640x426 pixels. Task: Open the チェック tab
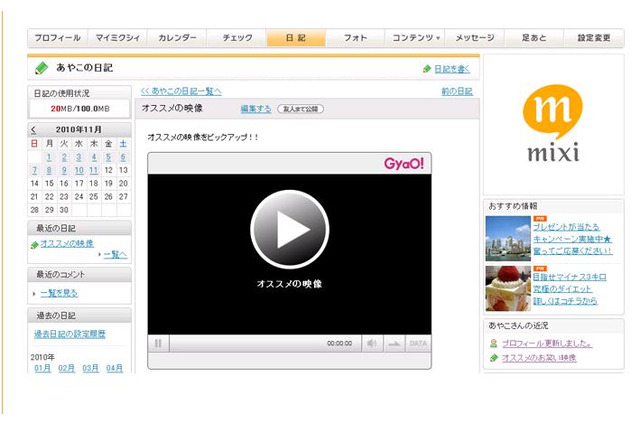pos(237,38)
